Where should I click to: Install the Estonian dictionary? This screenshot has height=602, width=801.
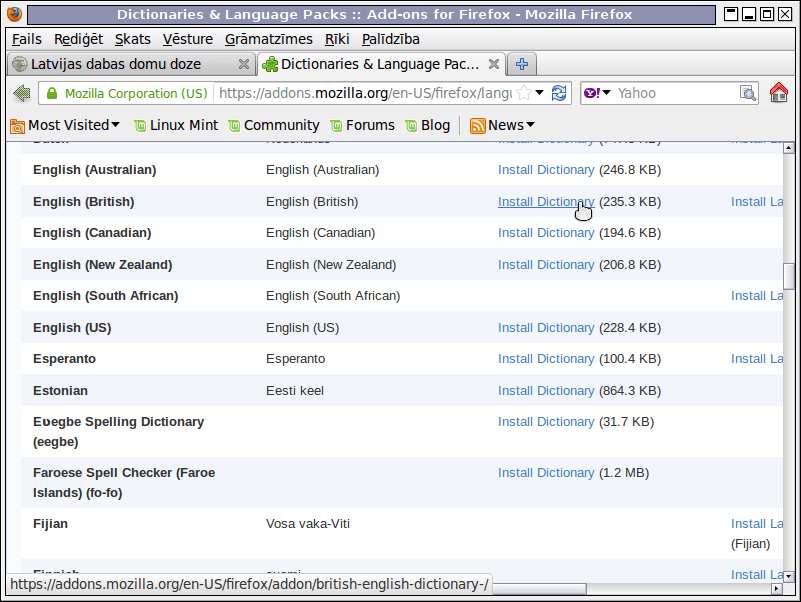[546, 391]
